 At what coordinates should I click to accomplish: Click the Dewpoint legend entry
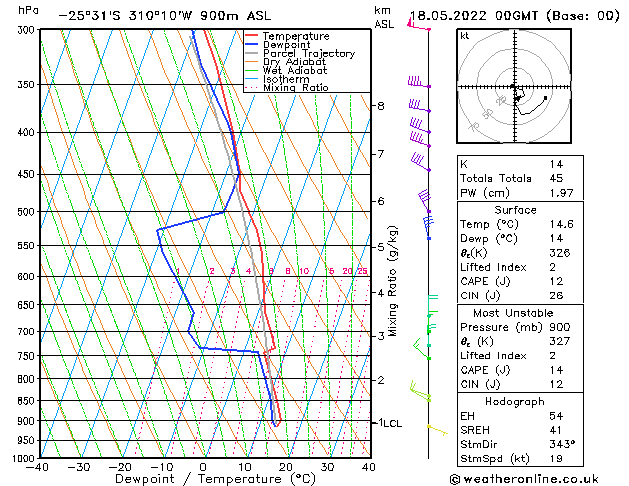click(x=286, y=45)
